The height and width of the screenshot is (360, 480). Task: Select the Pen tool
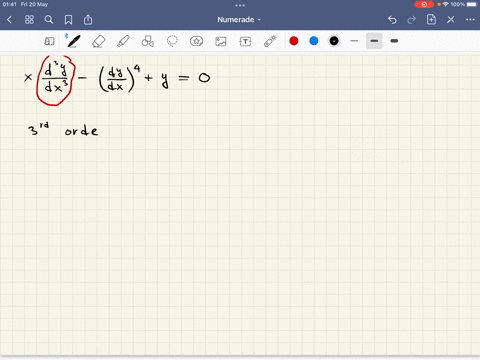pyautogui.click(x=73, y=41)
